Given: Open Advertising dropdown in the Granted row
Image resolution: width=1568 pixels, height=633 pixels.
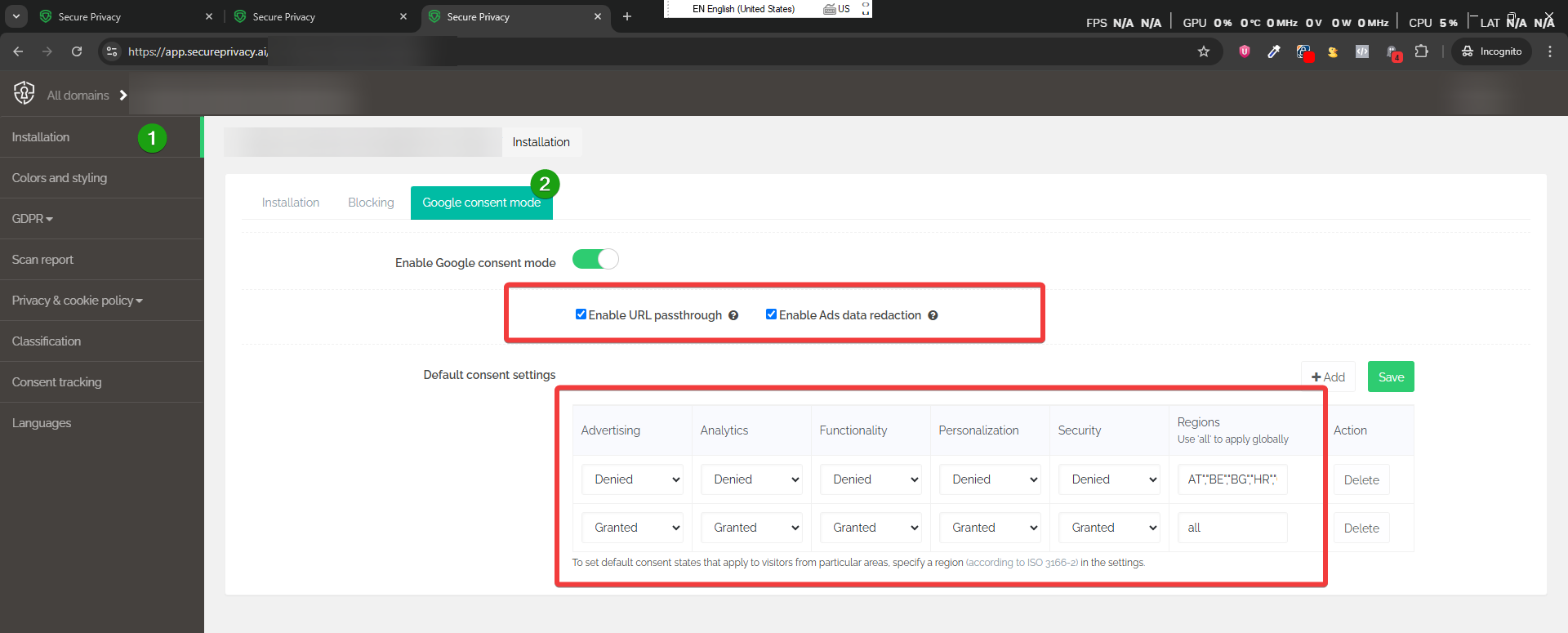Looking at the screenshot, I should (632, 528).
